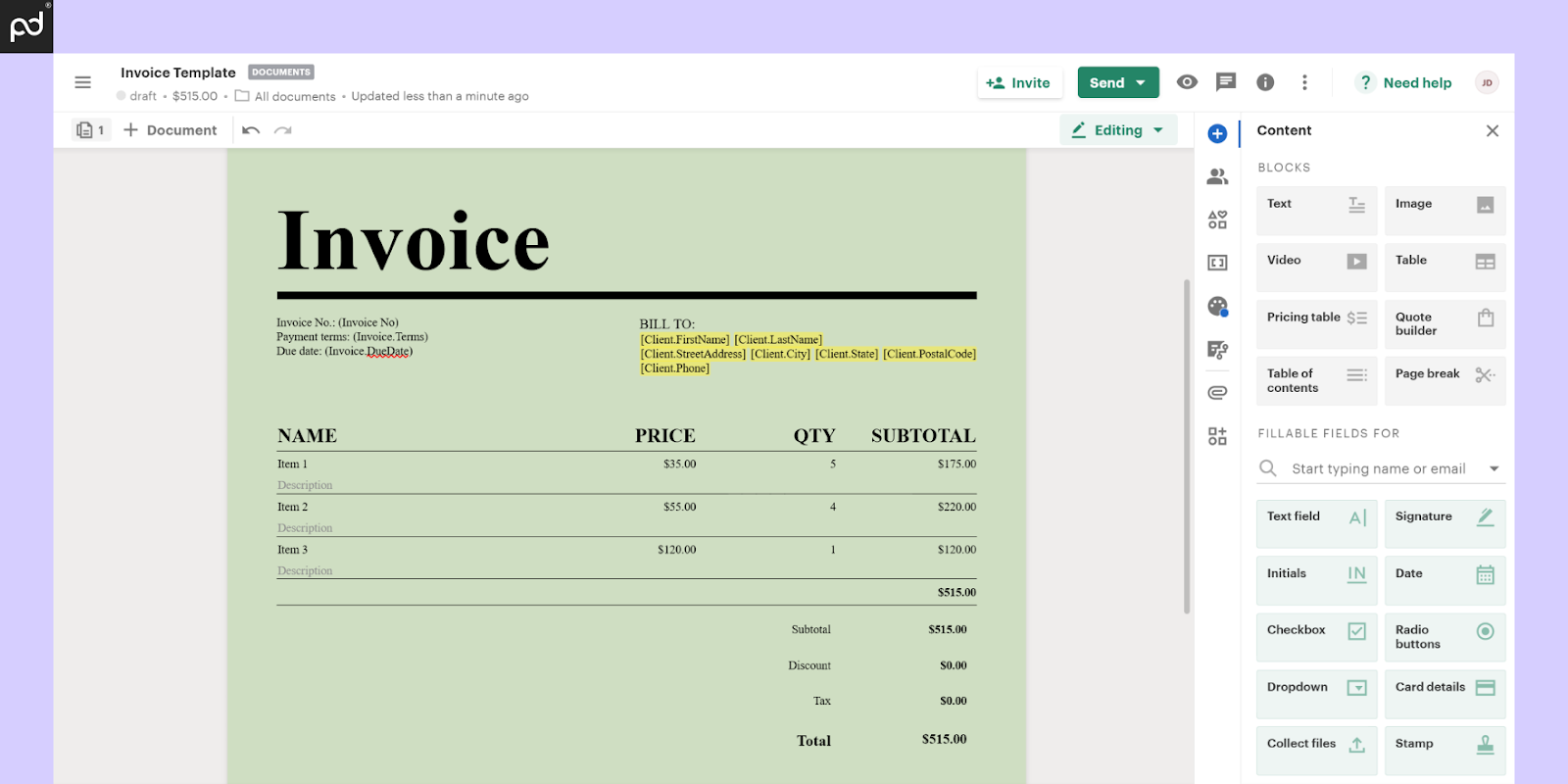1568x784 pixels.
Task: Add a Stamp field
Action: [x=1445, y=751]
